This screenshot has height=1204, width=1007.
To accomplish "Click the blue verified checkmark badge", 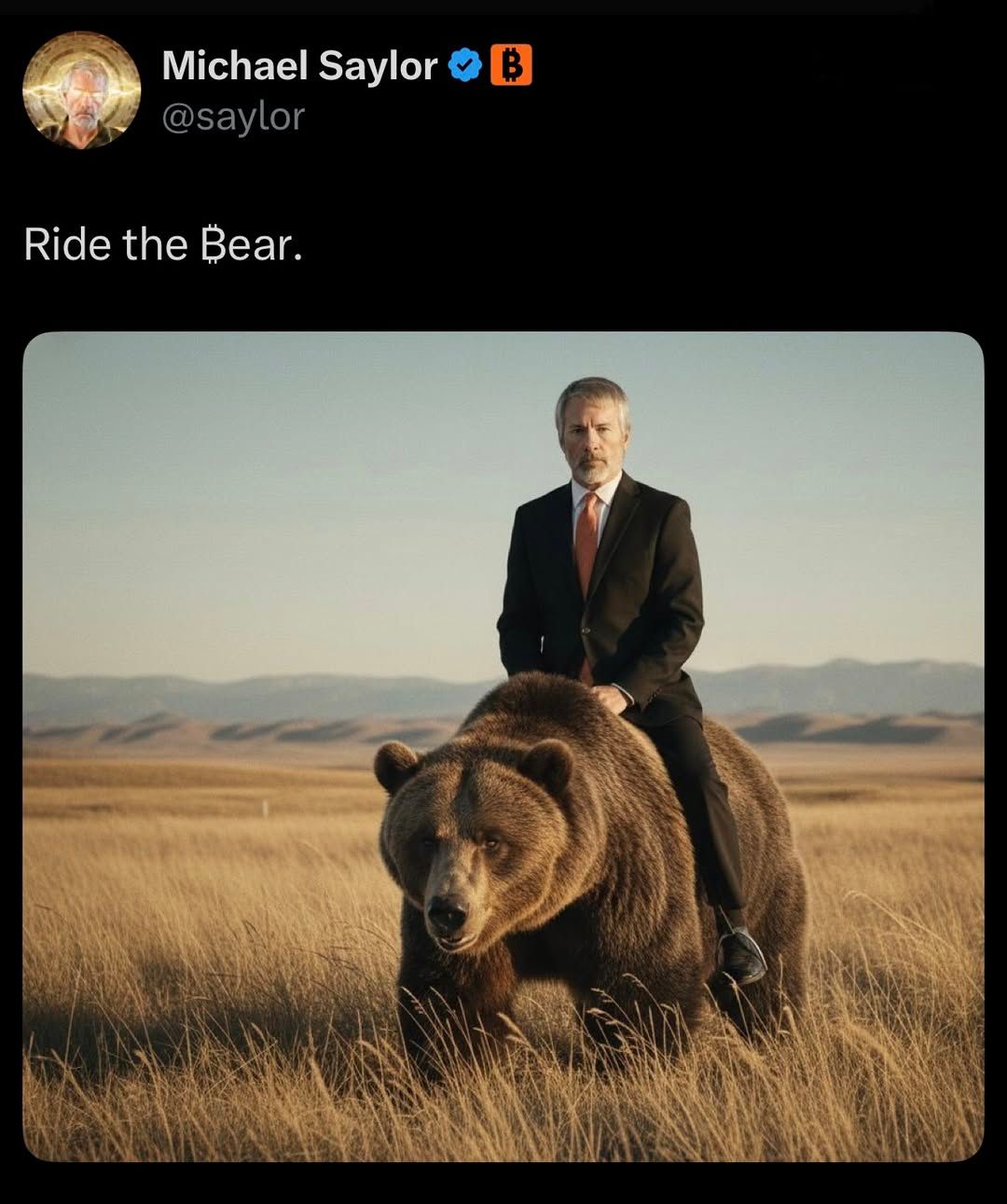I will 464,65.
